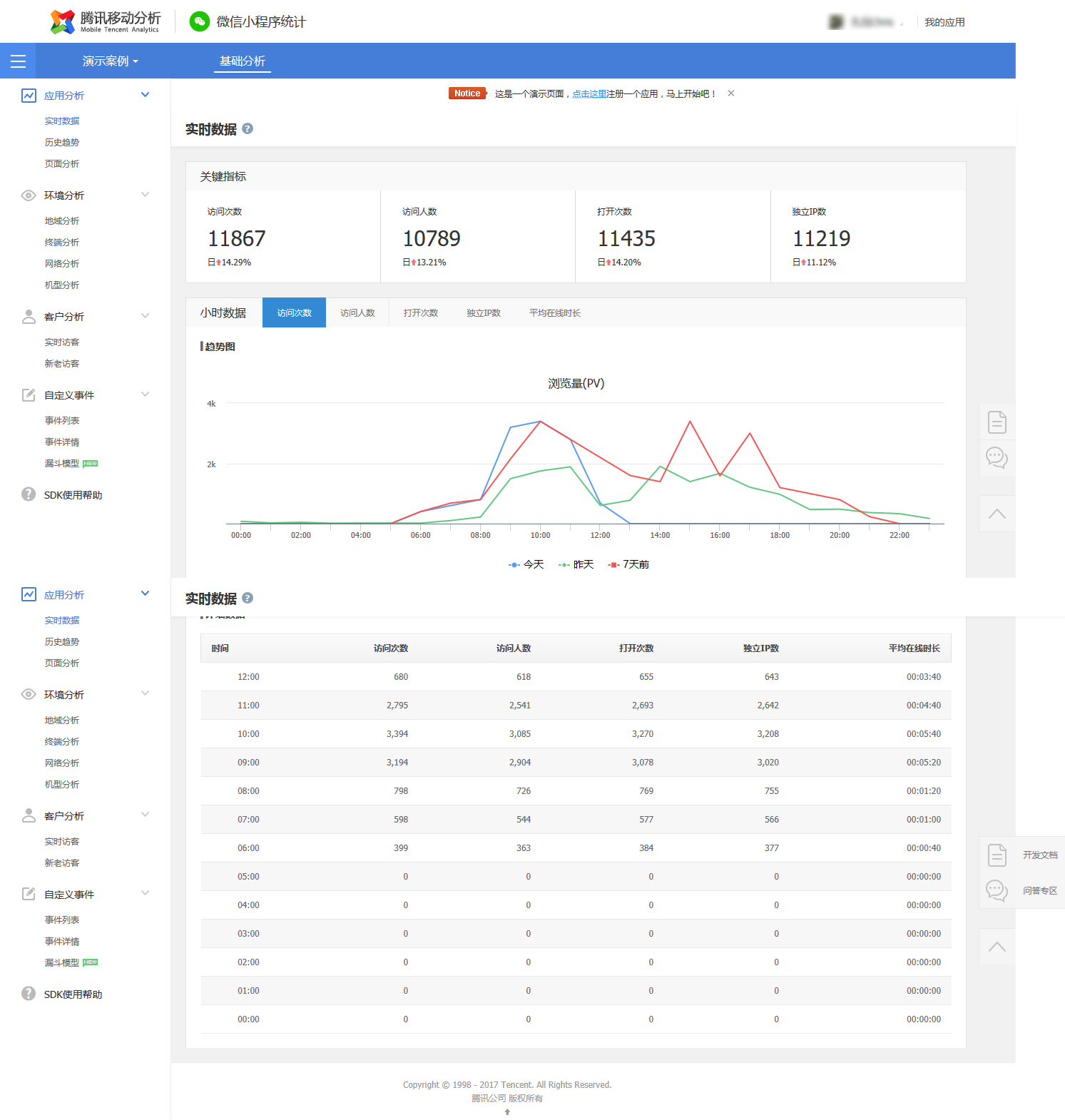
Task: Click the 10:00 row's 访问次数 value 3,394
Action: [397, 734]
